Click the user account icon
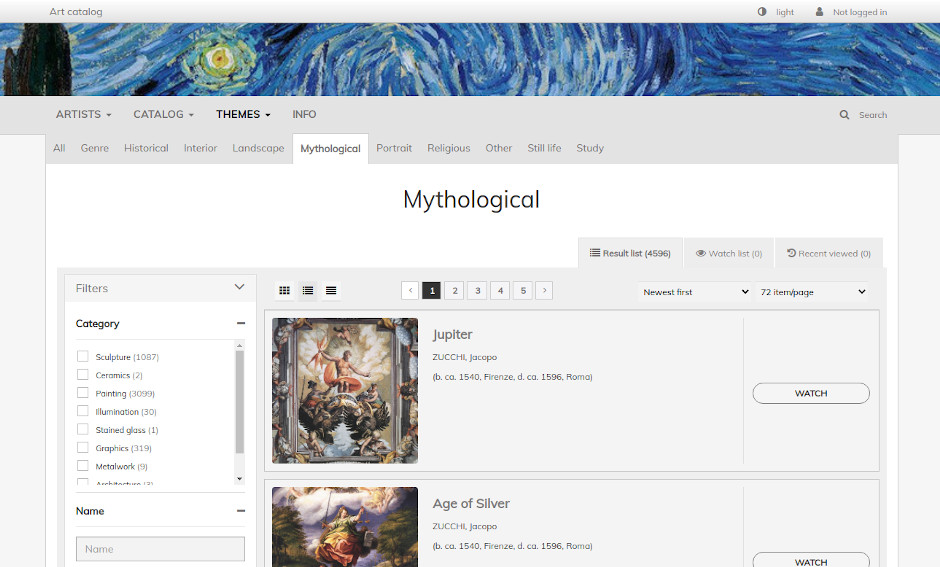 pyautogui.click(x=820, y=12)
